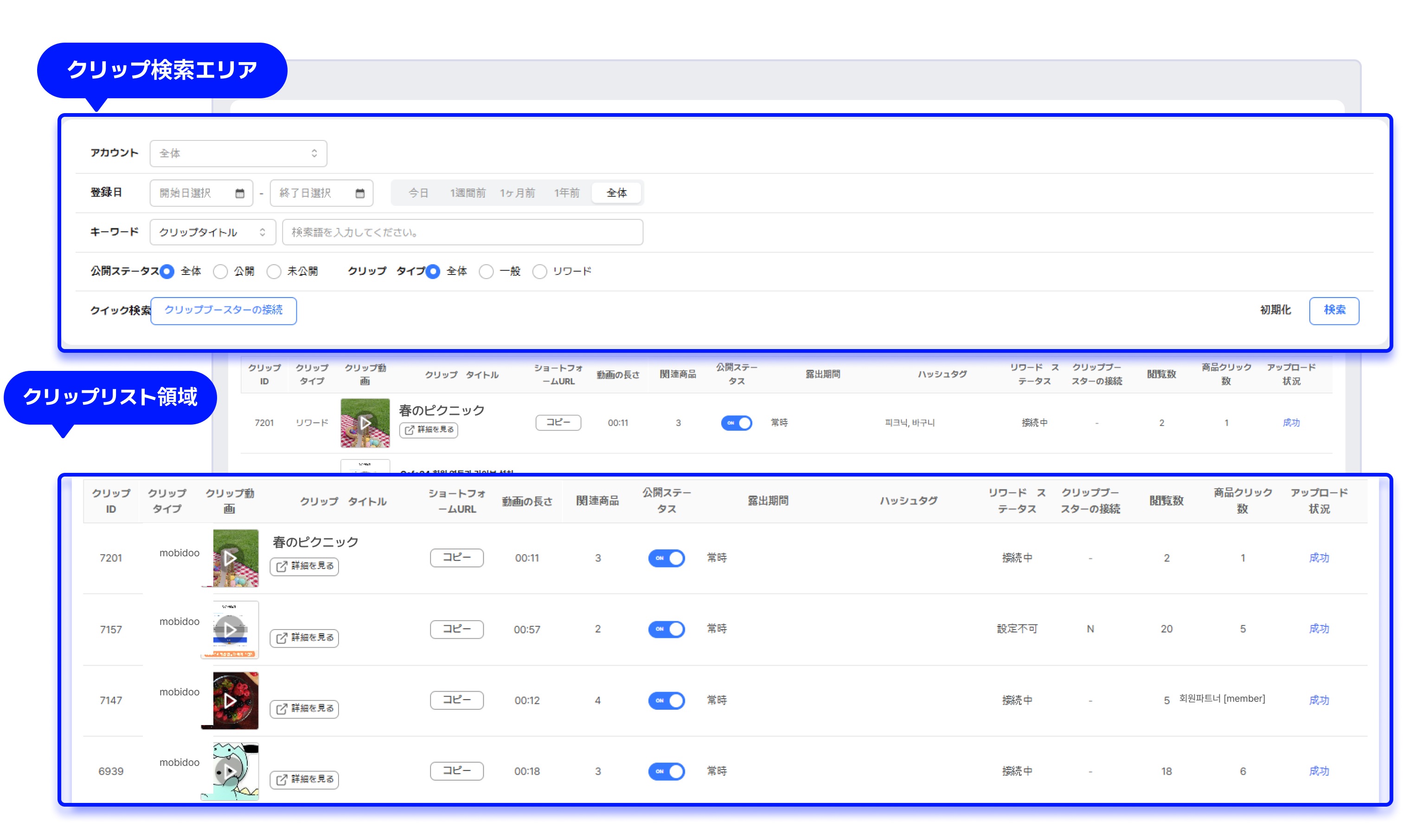The height and width of the screenshot is (840, 1410).
Task: Click the end date calendar icon
Action: (x=359, y=194)
